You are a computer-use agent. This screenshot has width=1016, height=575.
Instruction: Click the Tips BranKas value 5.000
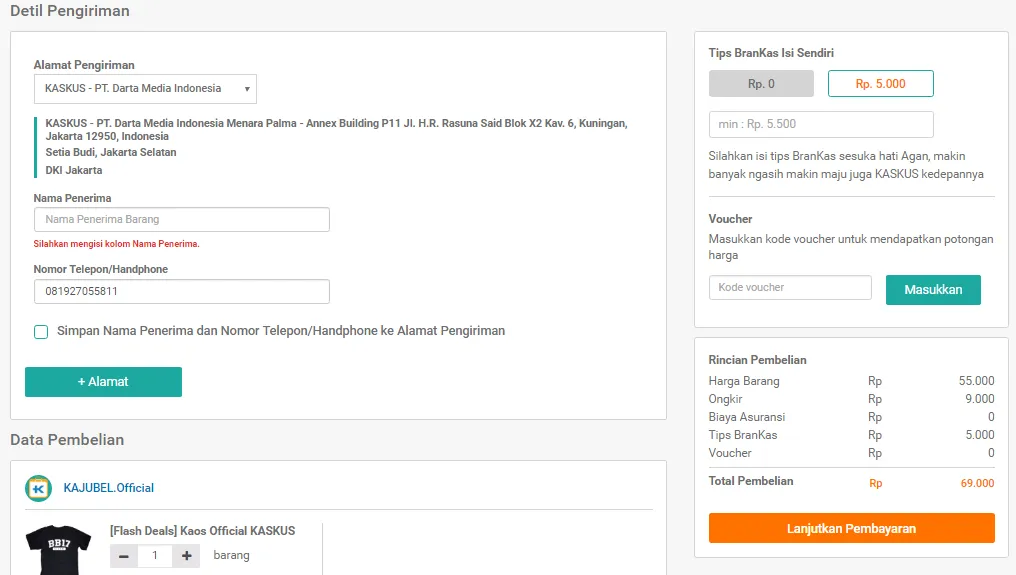pyautogui.click(x=980, y=435)
